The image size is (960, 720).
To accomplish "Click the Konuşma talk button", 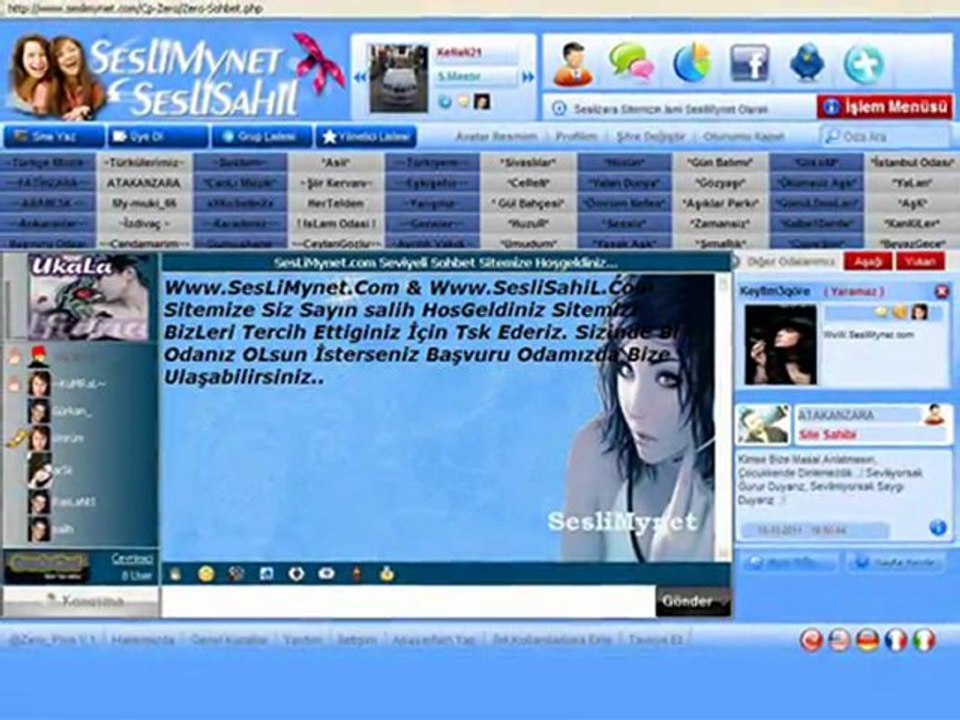I will 80,601.
